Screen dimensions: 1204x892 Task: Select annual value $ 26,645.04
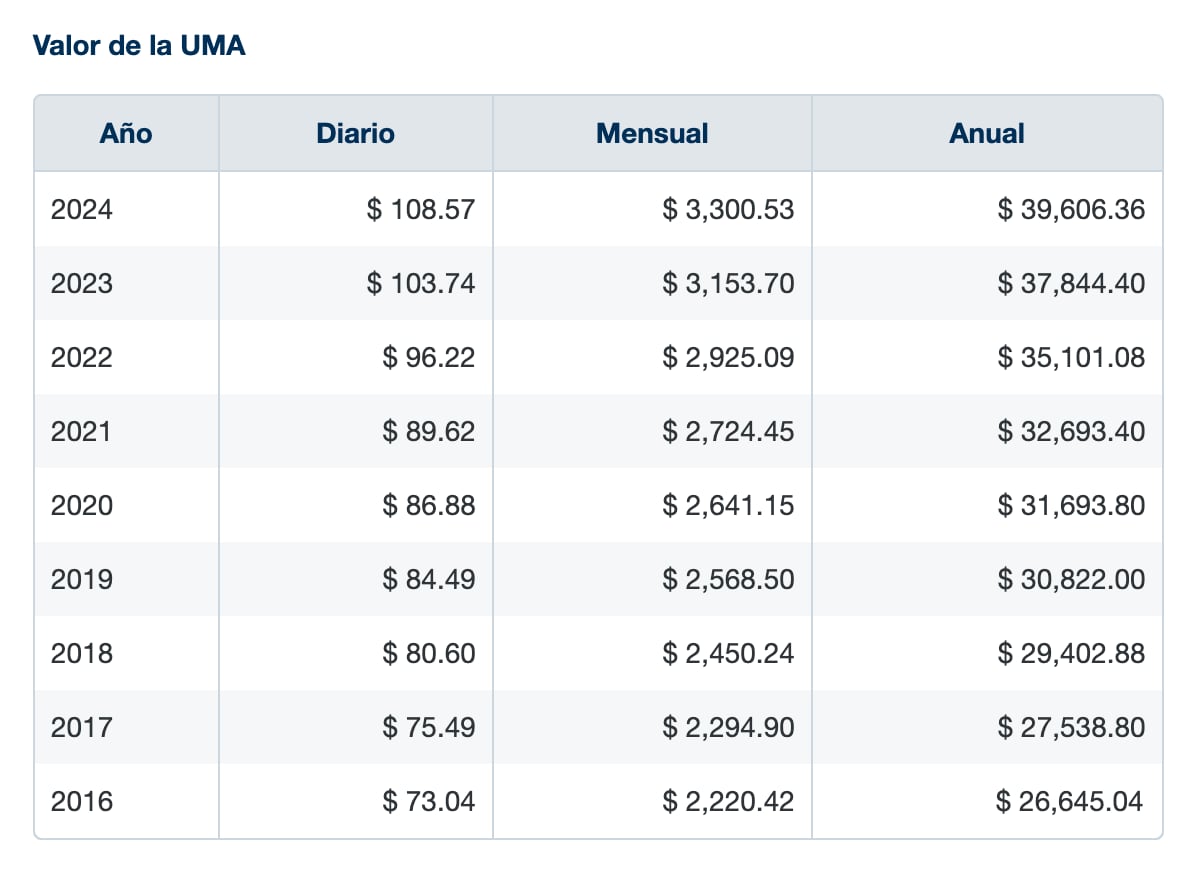coord(1071,802)
